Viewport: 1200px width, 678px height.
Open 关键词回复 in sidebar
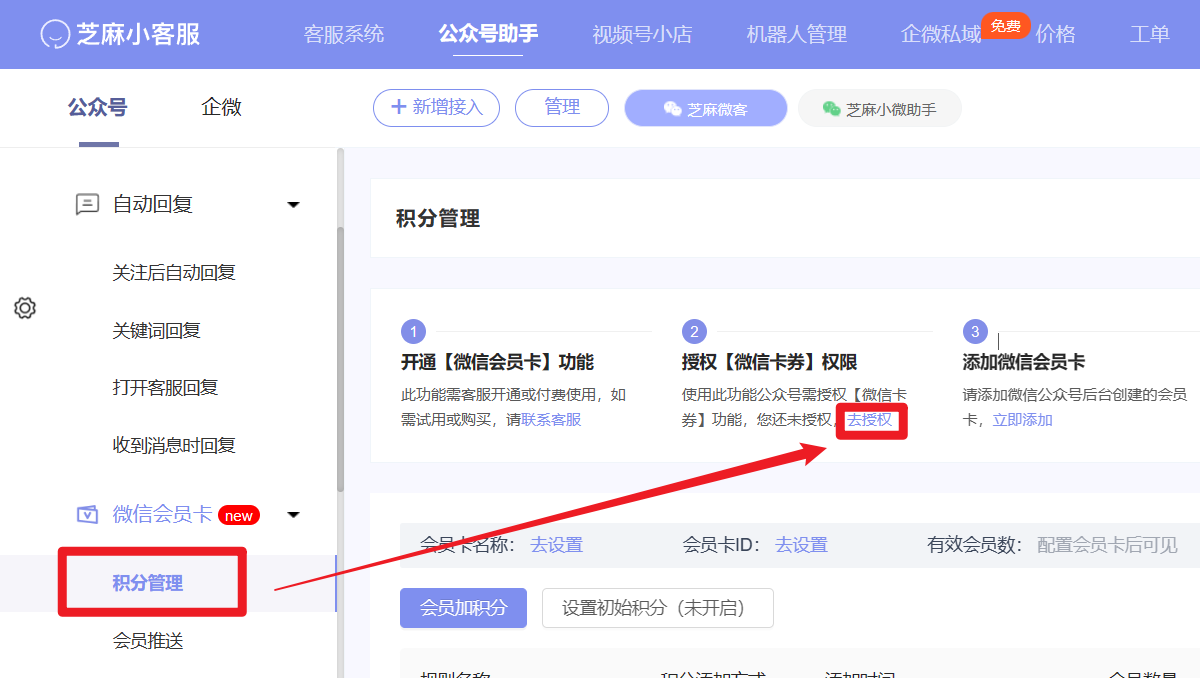click(x=157, y=331)
